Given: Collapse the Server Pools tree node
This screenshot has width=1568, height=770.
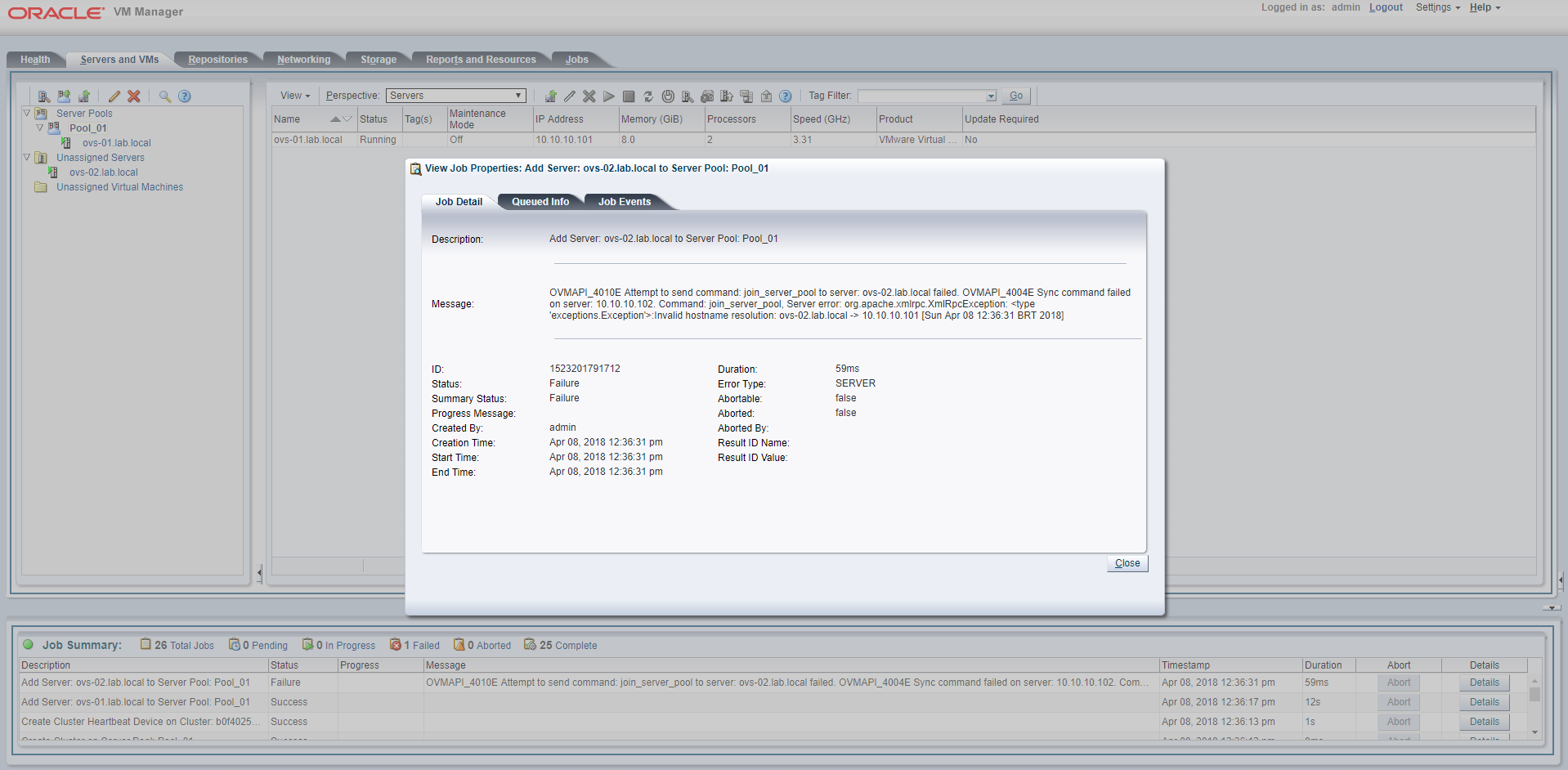Looking at the screenshot, I should [27, 114].
